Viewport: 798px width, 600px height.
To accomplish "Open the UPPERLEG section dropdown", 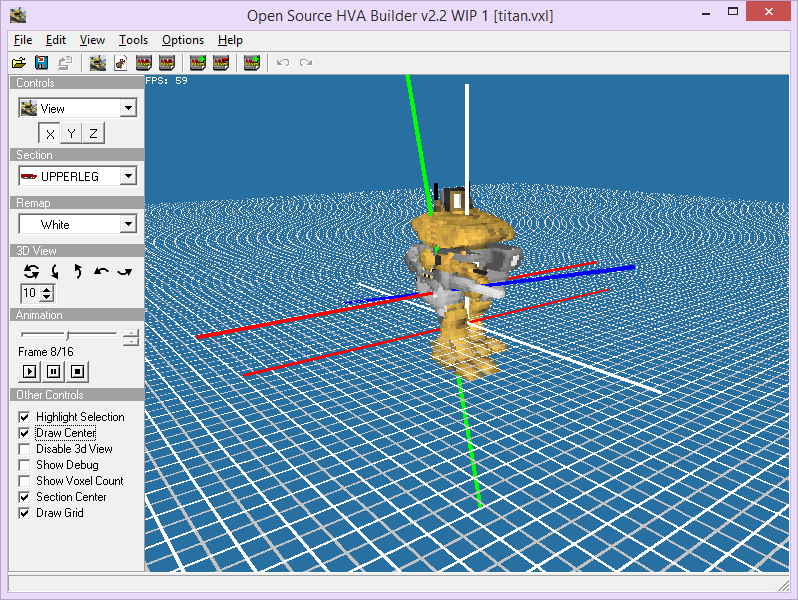I will point(128,176).
